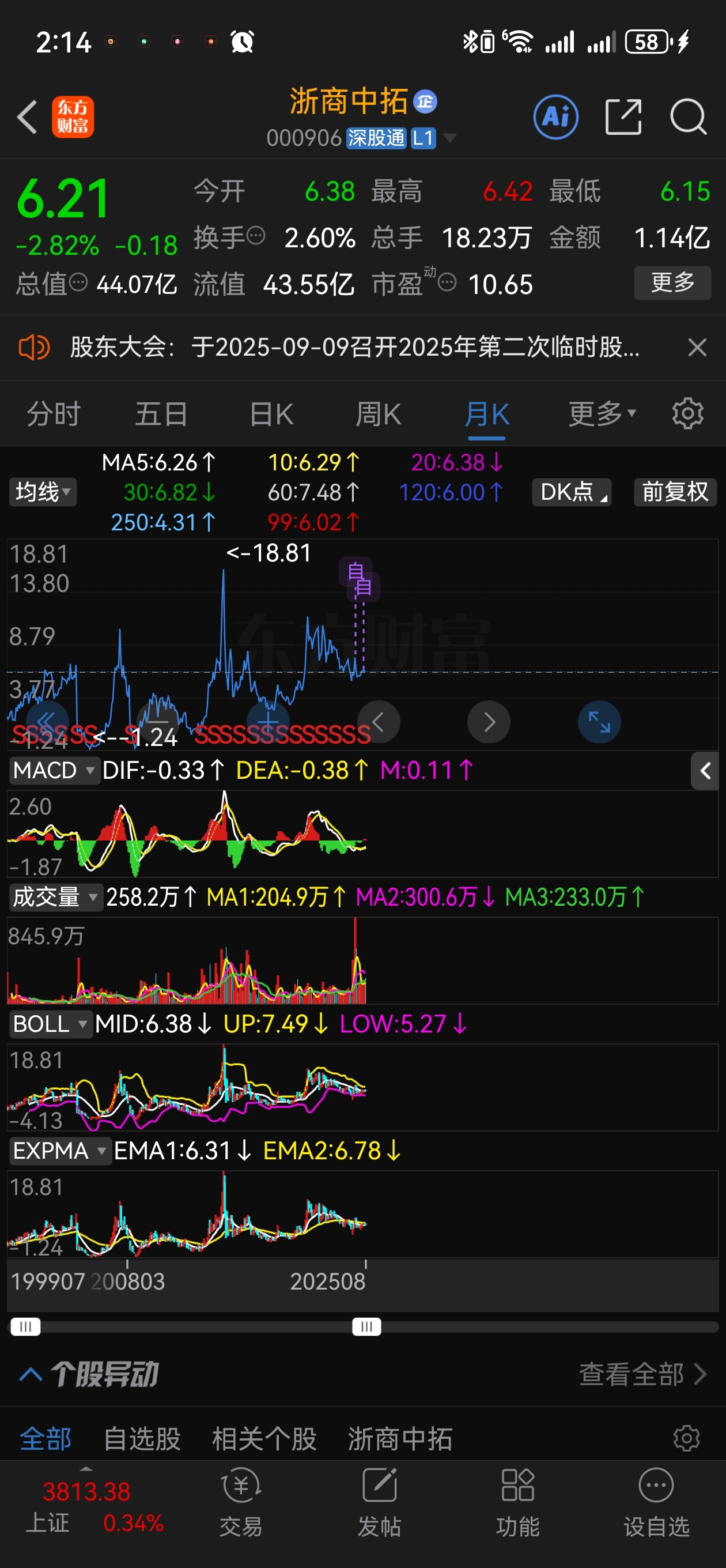The width and height of the screenshot is (726, 1568).
Task: Move chart left with arrow button
Action: coord(379,722)
